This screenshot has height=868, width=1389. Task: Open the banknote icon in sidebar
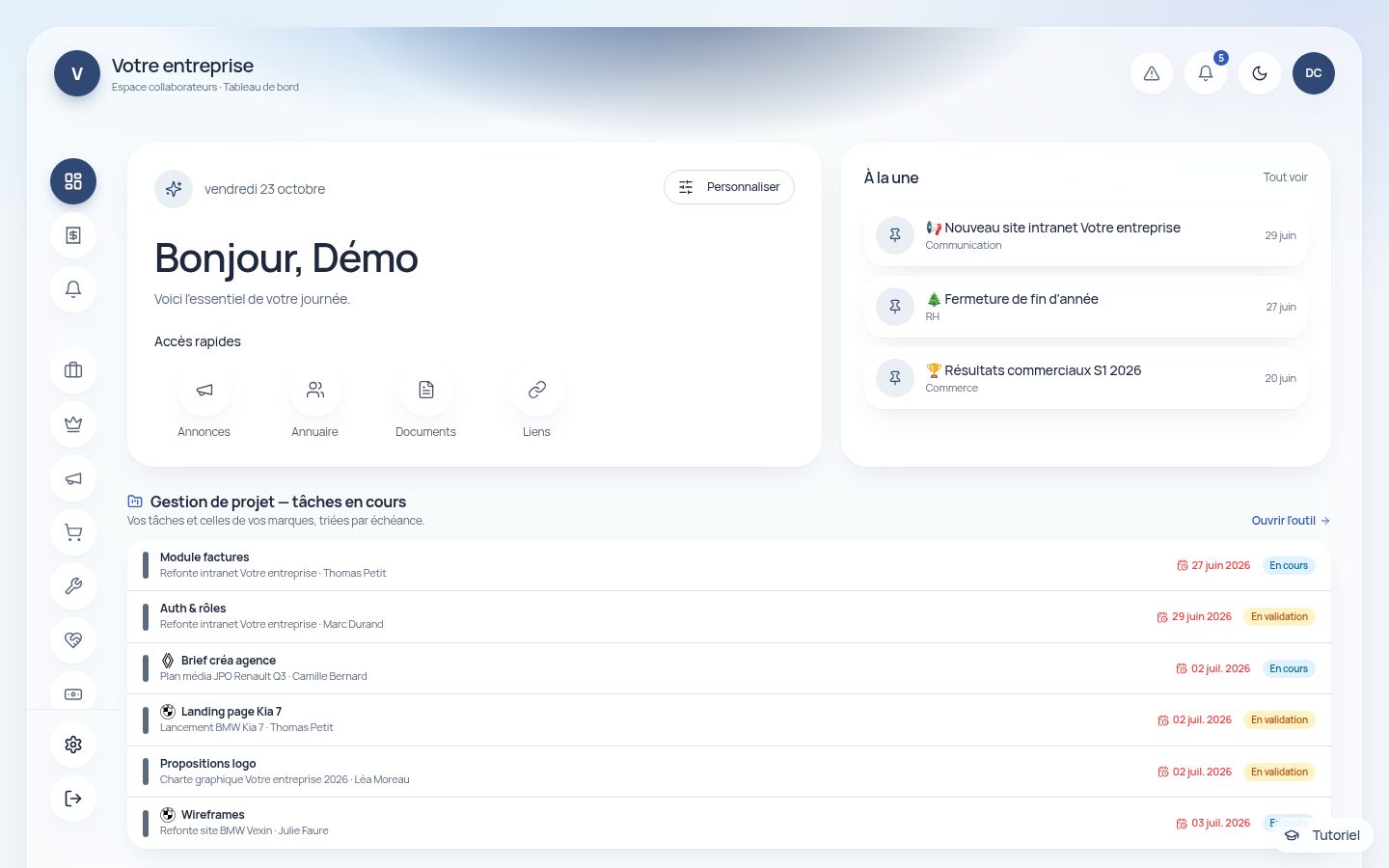tap(73, 692)
